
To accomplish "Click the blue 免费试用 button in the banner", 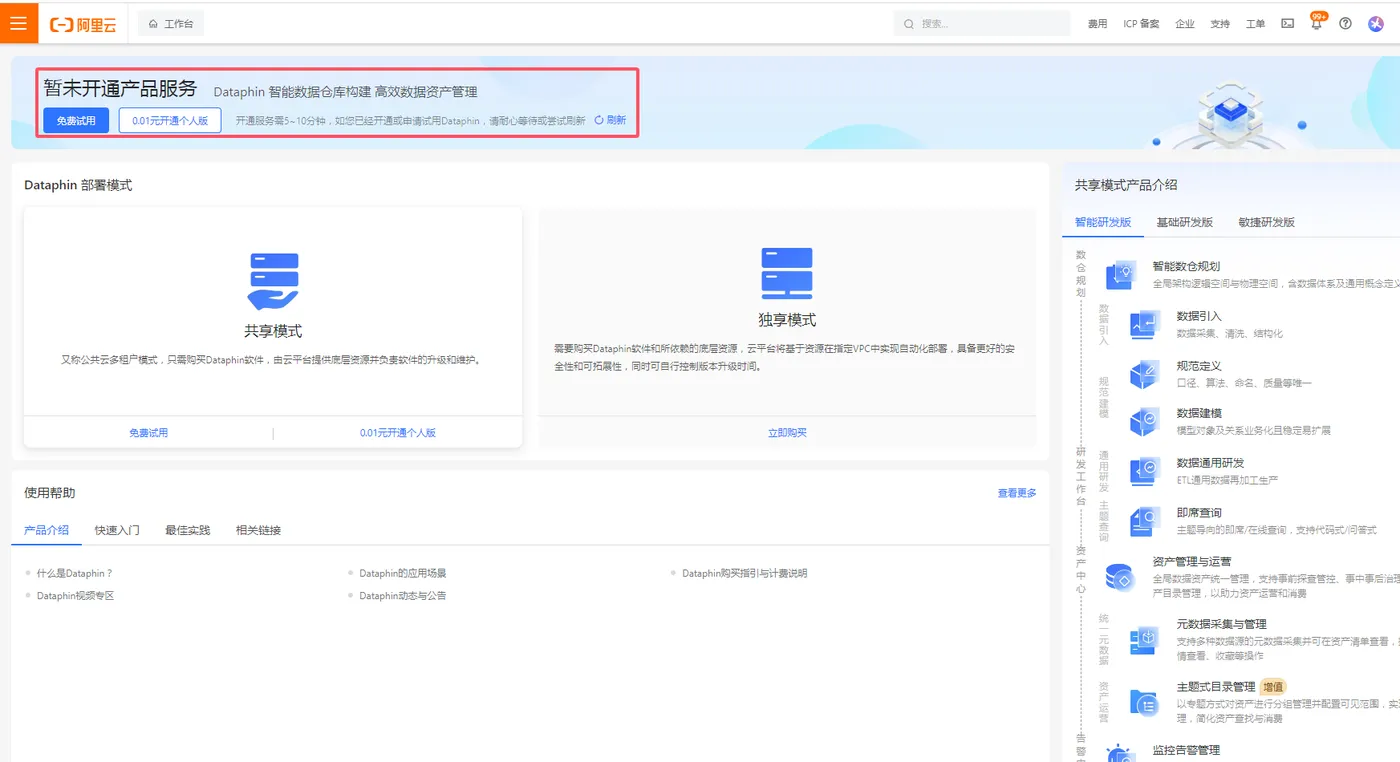I will [x=76, y=120].
